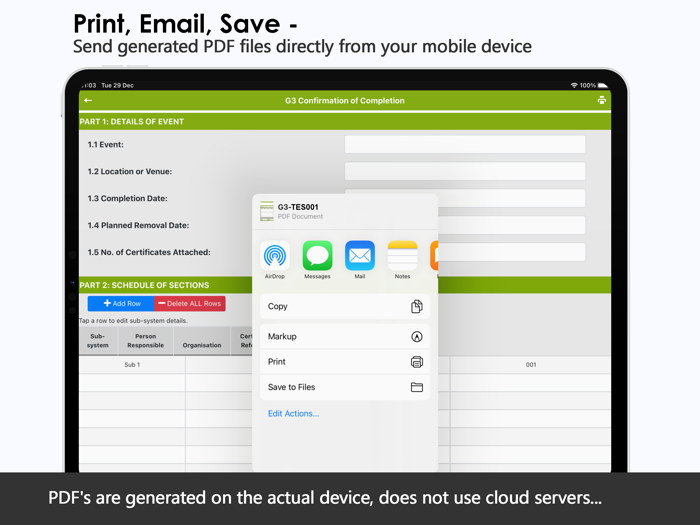700x525 pixels.
Task: Tap the 1.4 Planned Removal Date label
Action: [138, 225]
